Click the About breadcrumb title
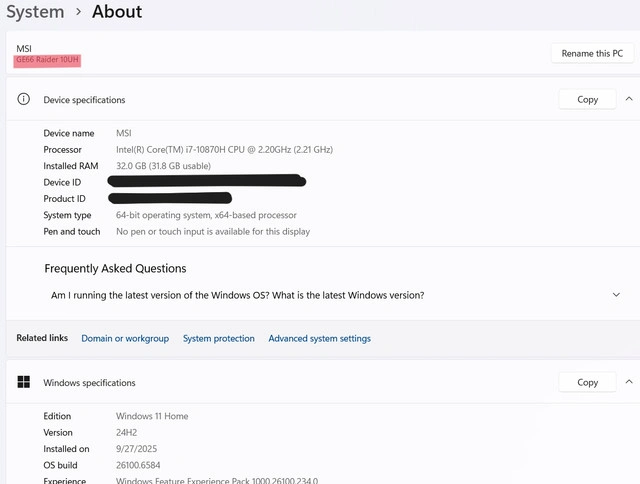Viewport: 640px width, 484px height. [x=117, y=12]
